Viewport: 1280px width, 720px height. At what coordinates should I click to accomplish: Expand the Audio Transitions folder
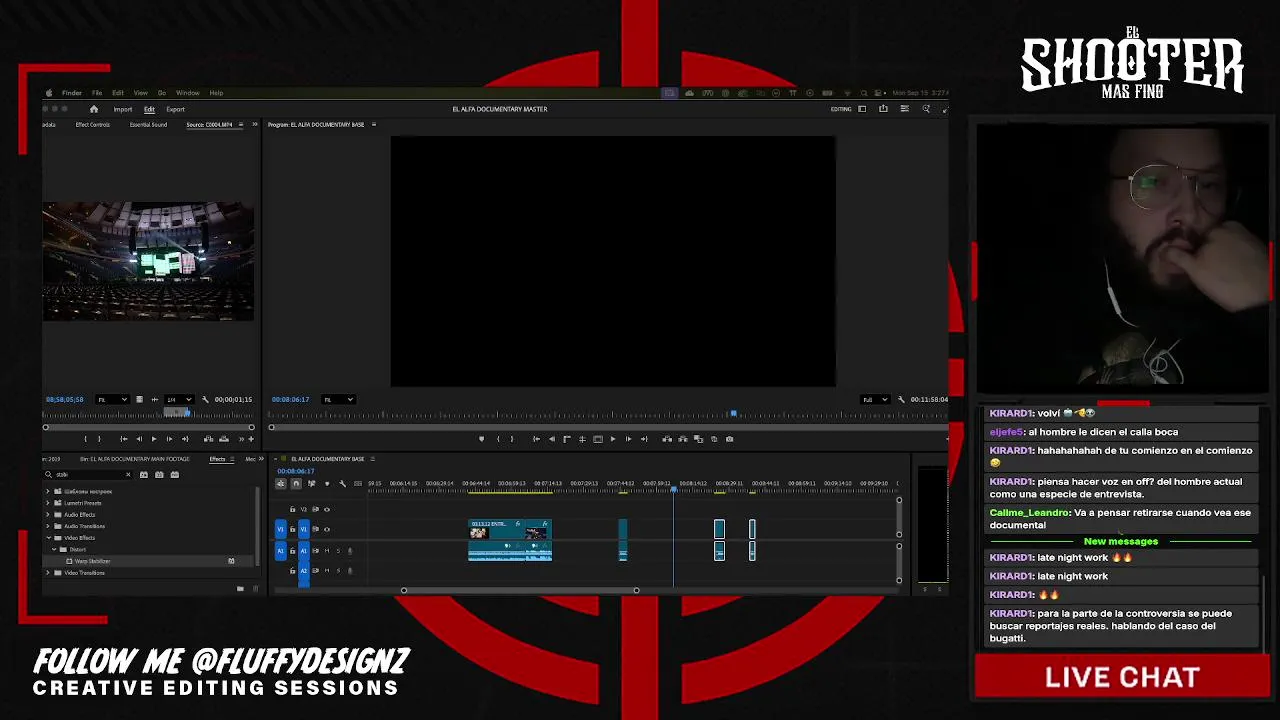[x=48, y=526]
